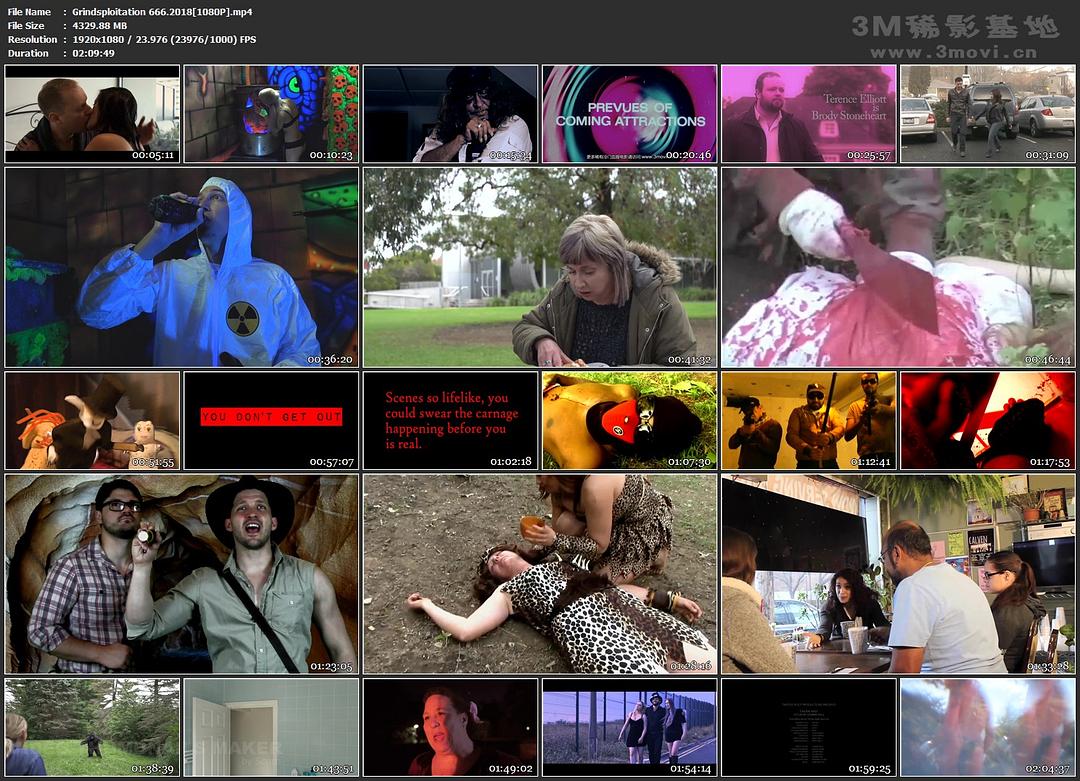Select the open white door thumbnail
Image resolution: width=1080 pixels, height=781 pixels.
(271, 727)
